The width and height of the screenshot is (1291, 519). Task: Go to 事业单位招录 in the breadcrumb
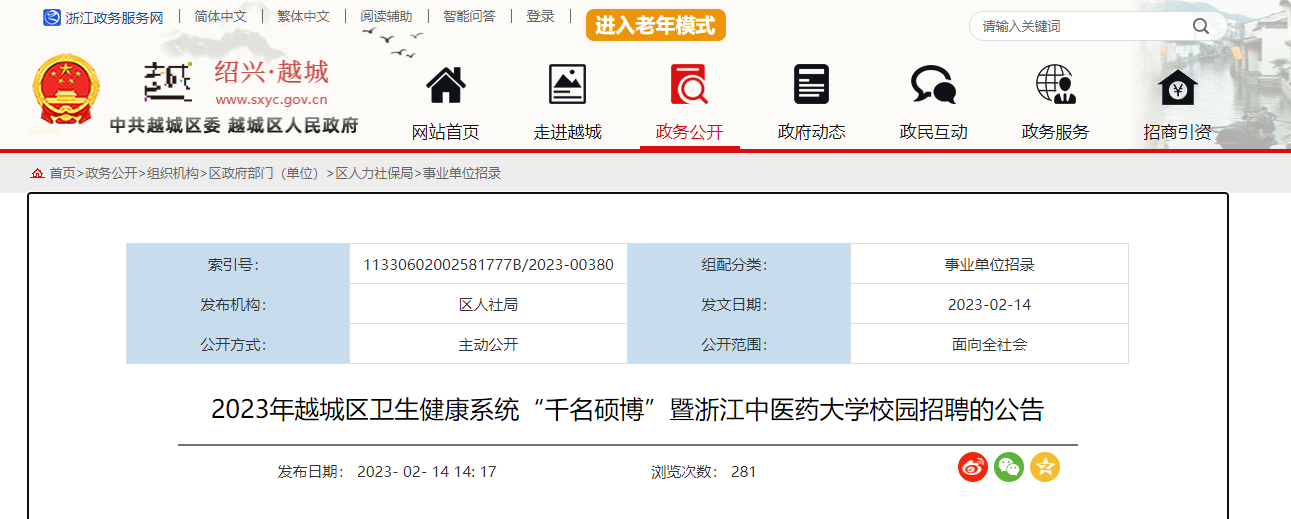[462, 174]
